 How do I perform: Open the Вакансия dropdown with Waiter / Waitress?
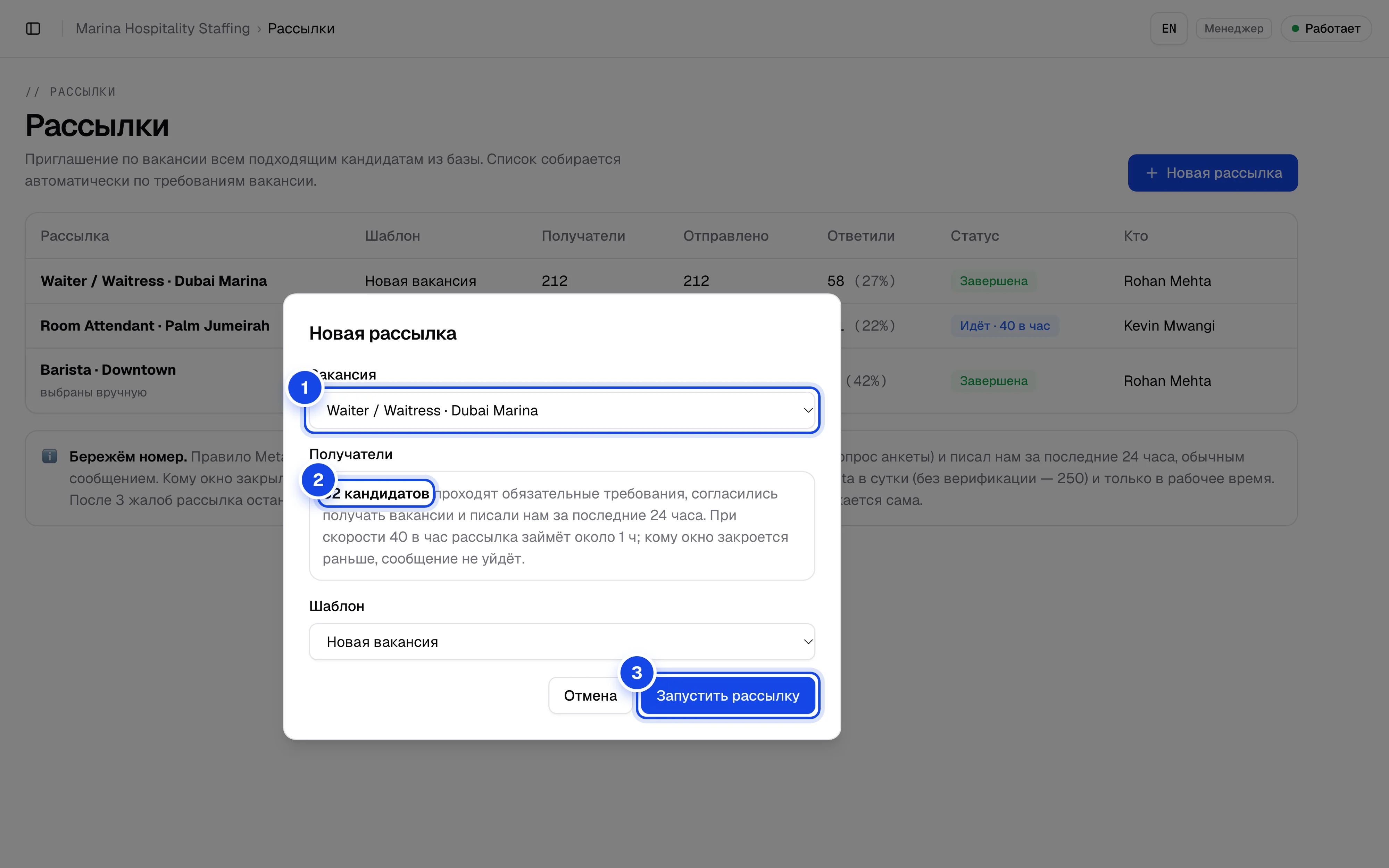[562, 410]
